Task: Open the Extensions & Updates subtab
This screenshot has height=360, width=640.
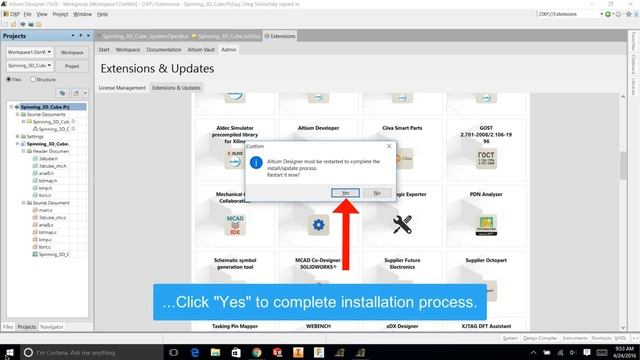Action: point(176,88)
